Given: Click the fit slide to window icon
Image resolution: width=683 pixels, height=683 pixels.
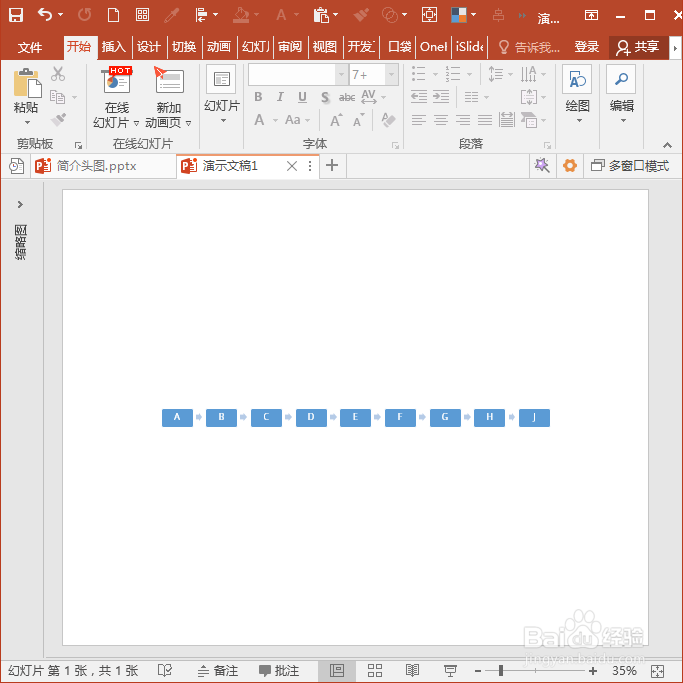Looking at the screenshot, I should tap(657, 671).
